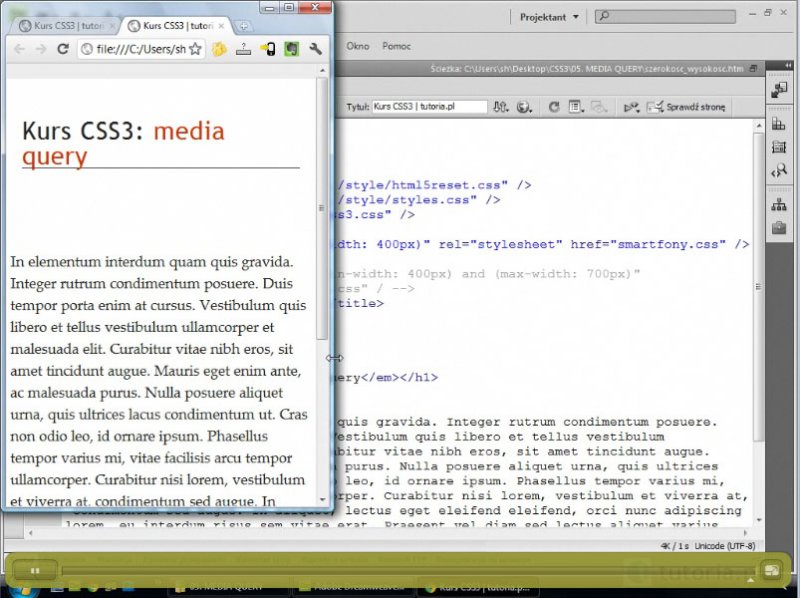The height and width of the screenshot is (598, 800).
Task: Open the view options dropdown in document toolbar
Action: tap(576, 106)
